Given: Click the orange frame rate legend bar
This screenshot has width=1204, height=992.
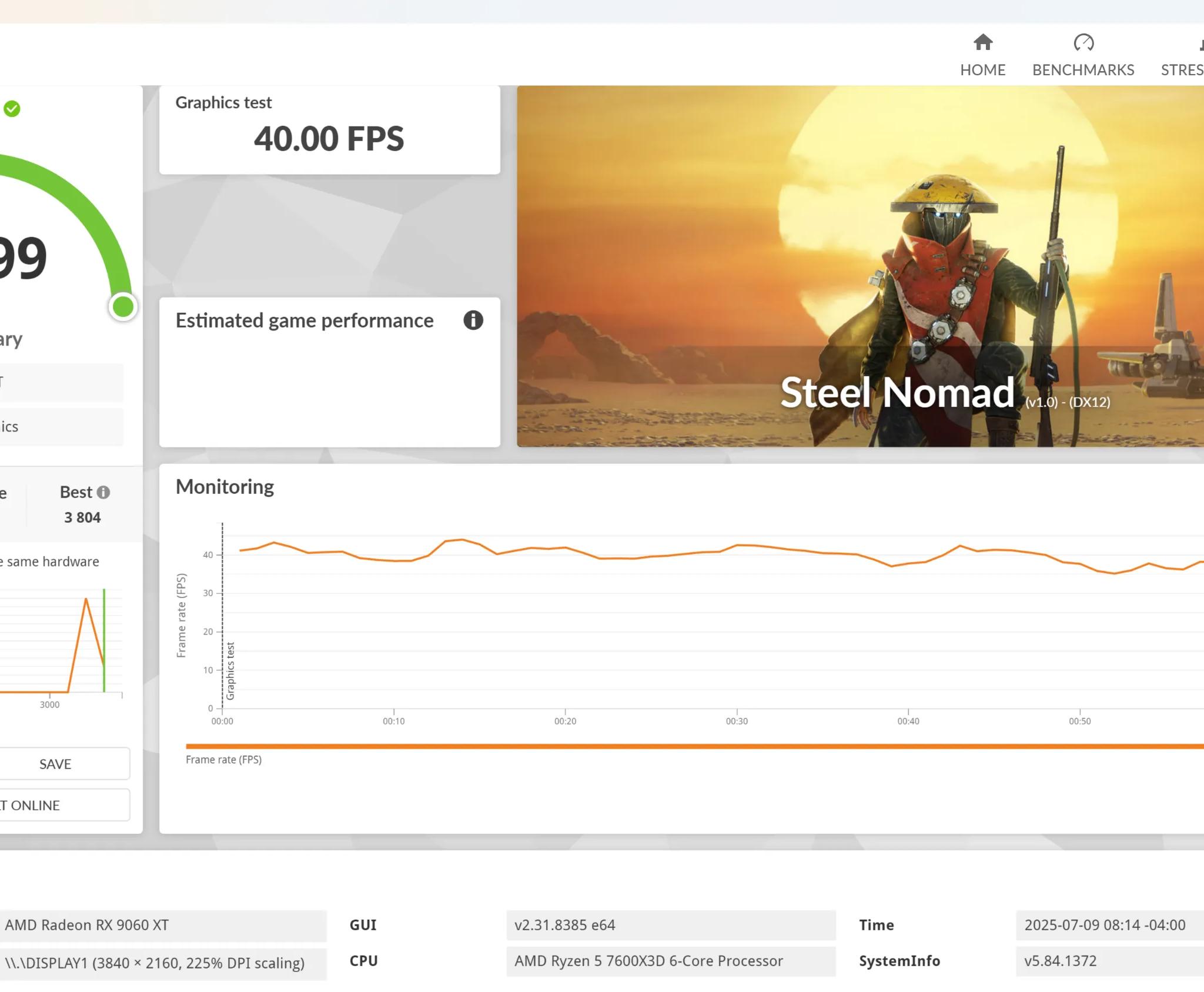Looking at the screenshot, I should point(695,746).
